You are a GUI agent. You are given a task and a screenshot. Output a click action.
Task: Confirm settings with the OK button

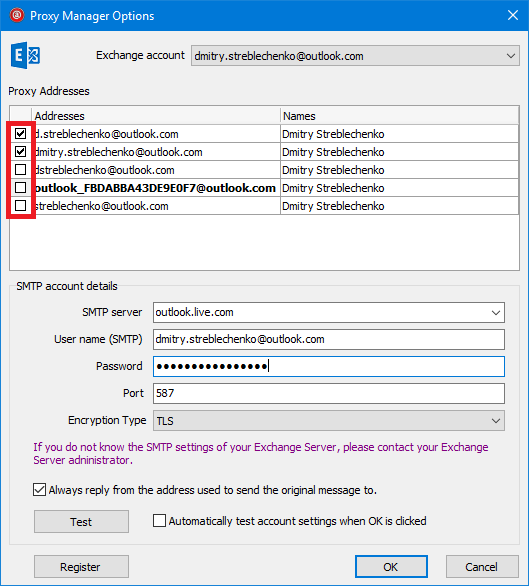click(x=391, y=567)
